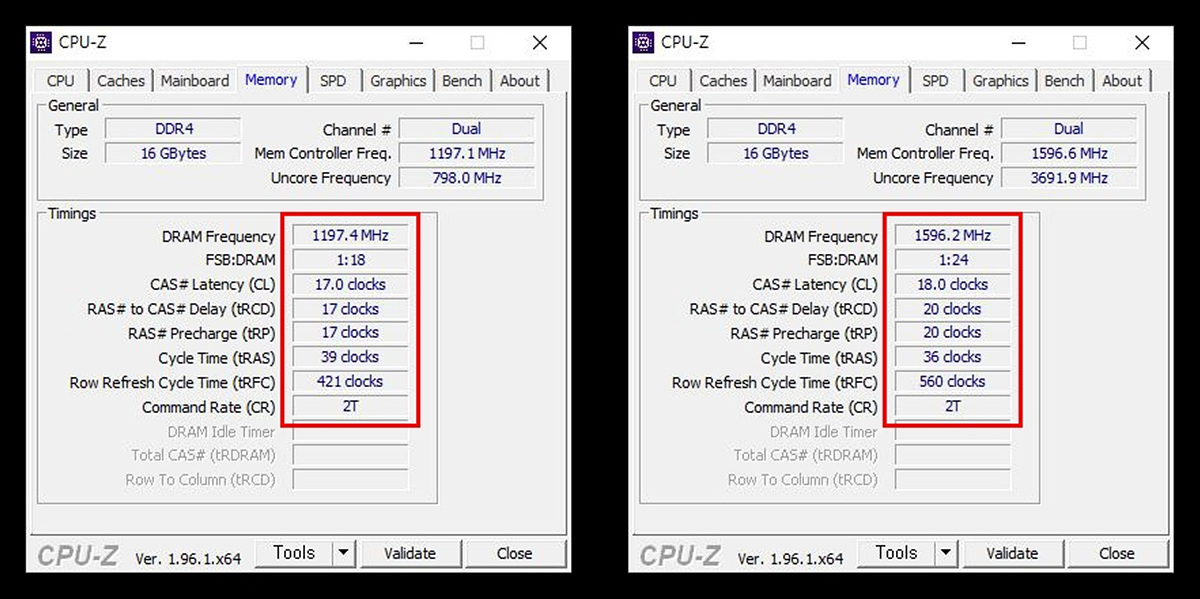This screenshot has height=599, width=1200.
Task: Click Size field 16 GBytes in right window
Action: pos(775,153)
